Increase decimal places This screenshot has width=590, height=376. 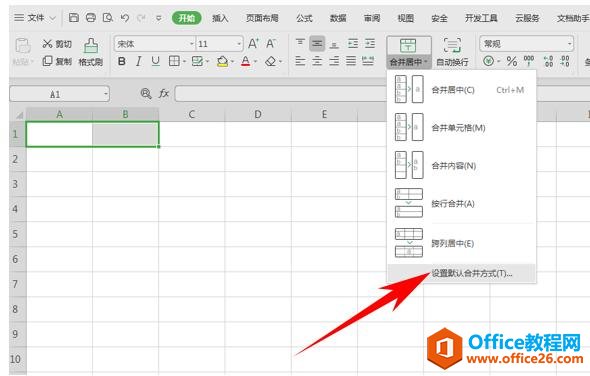(548, 61)
